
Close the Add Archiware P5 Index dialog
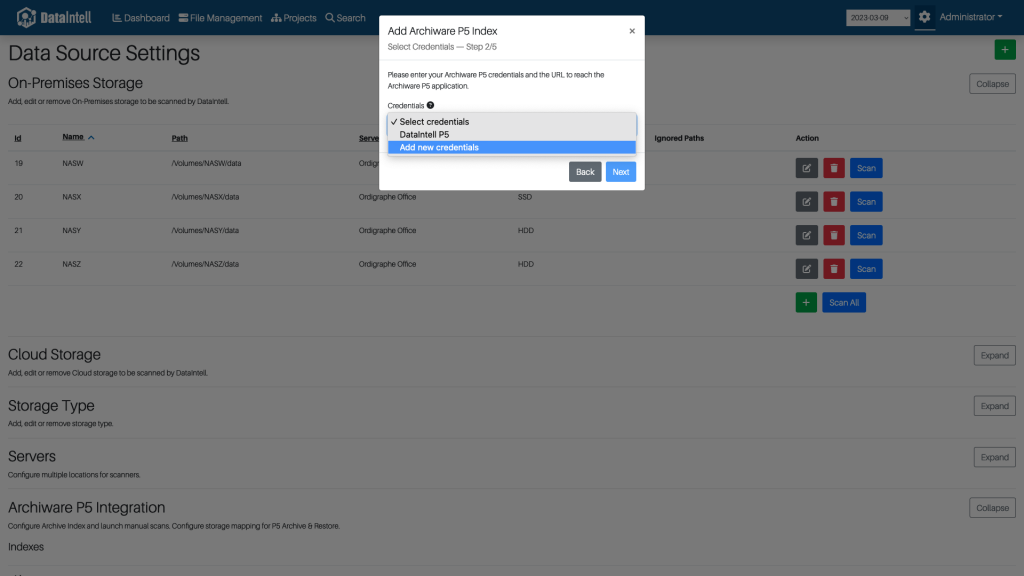click(632, 31)
